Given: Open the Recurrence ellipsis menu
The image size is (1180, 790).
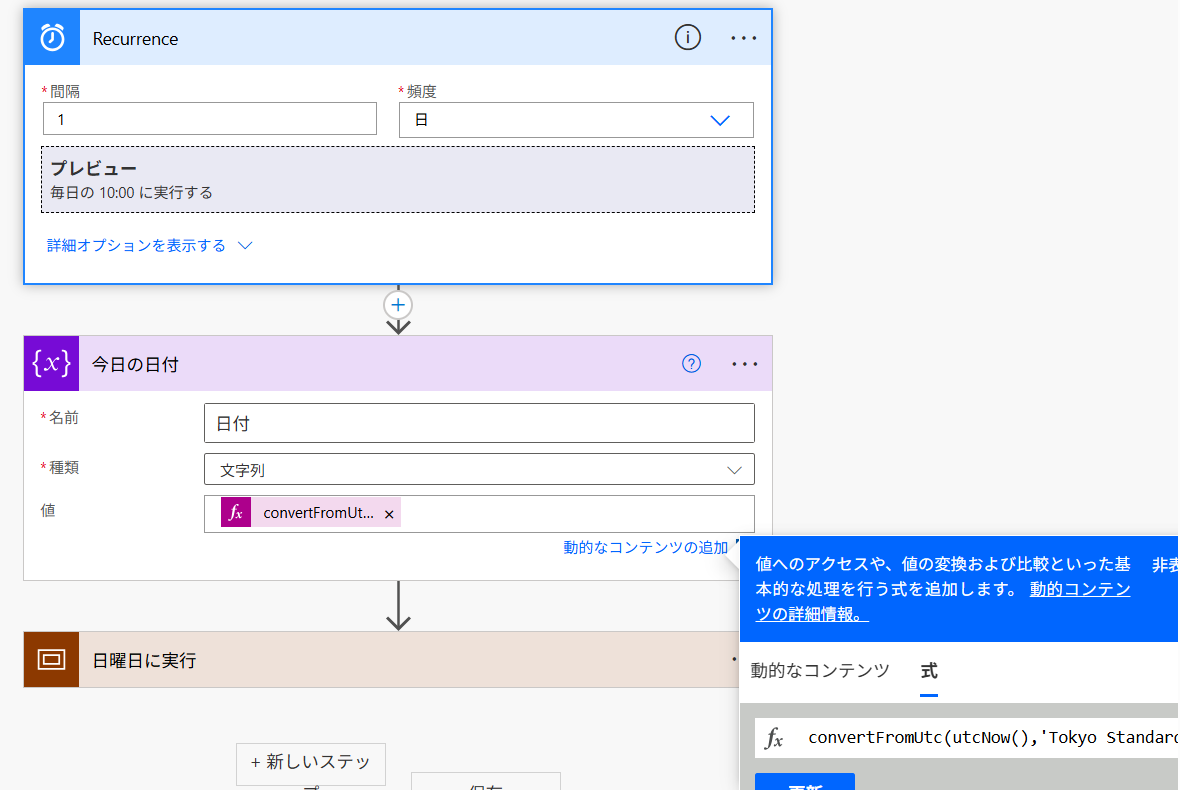Looking at the screenshot, I should pos(744,38).
